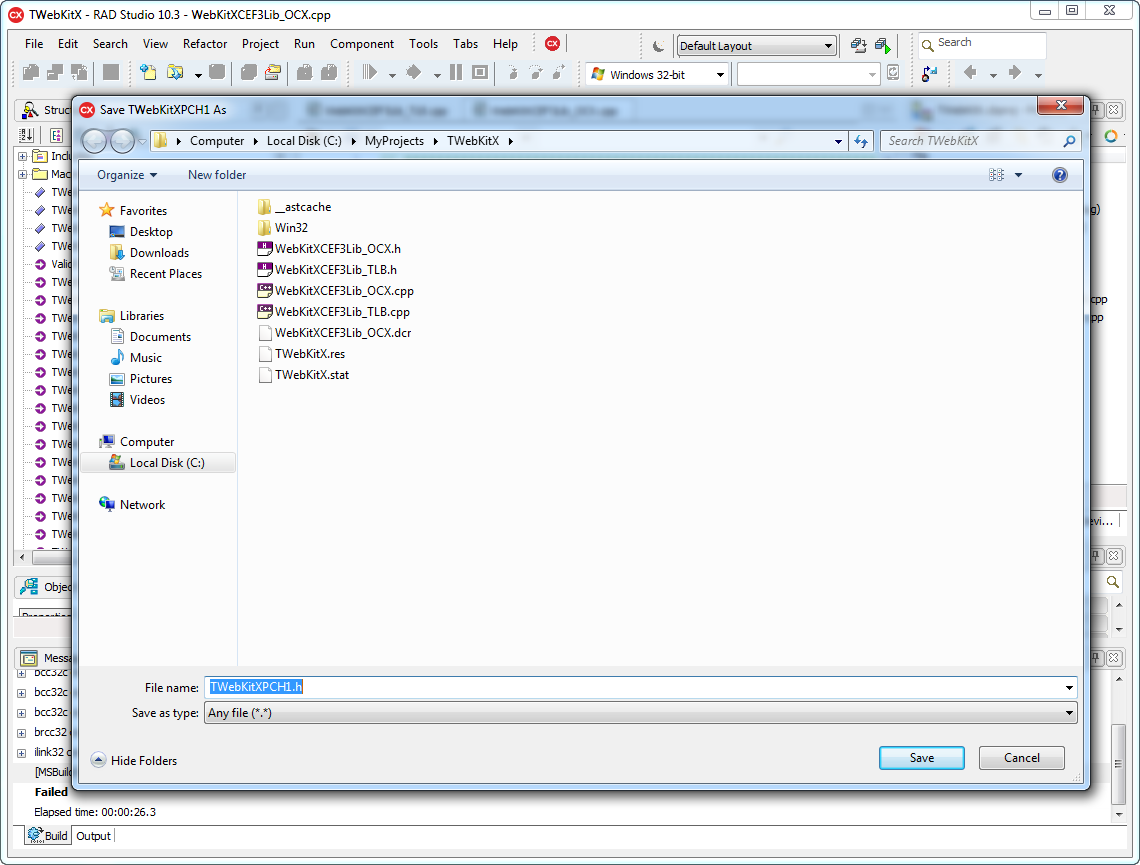Screen dimensions: 1140x865
Task: Click the Save button
Action: click(922, 758)
